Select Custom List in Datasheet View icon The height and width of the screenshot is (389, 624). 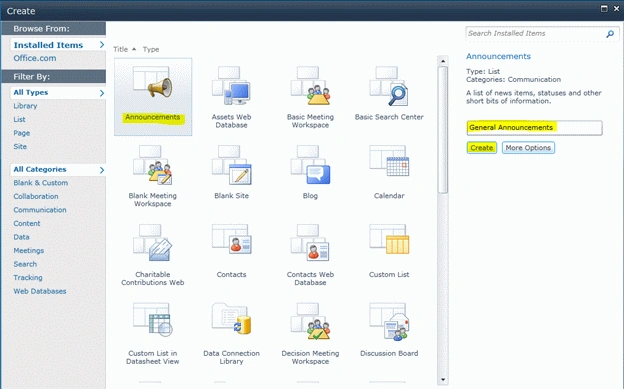(x=152, y=320)
